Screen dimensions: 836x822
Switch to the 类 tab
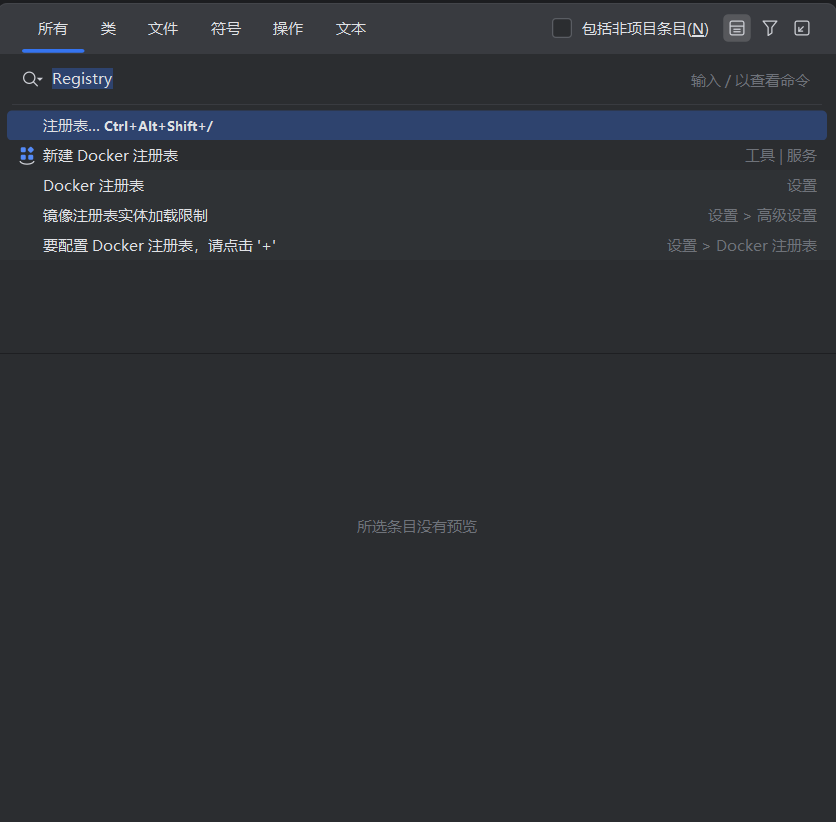coord(108,29)
